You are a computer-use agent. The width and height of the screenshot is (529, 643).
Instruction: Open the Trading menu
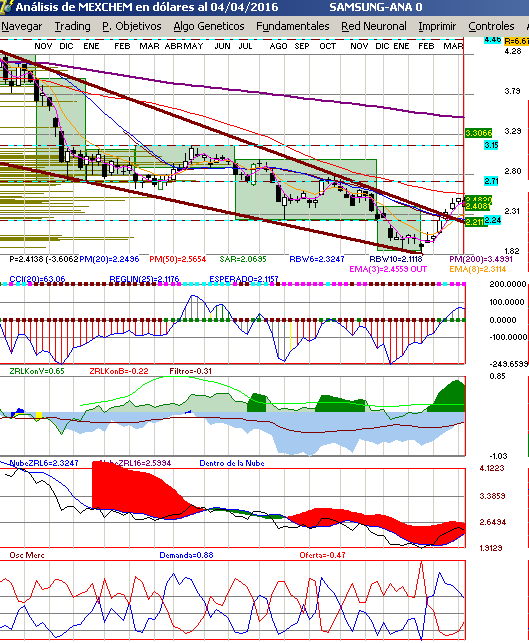point(73,26)
